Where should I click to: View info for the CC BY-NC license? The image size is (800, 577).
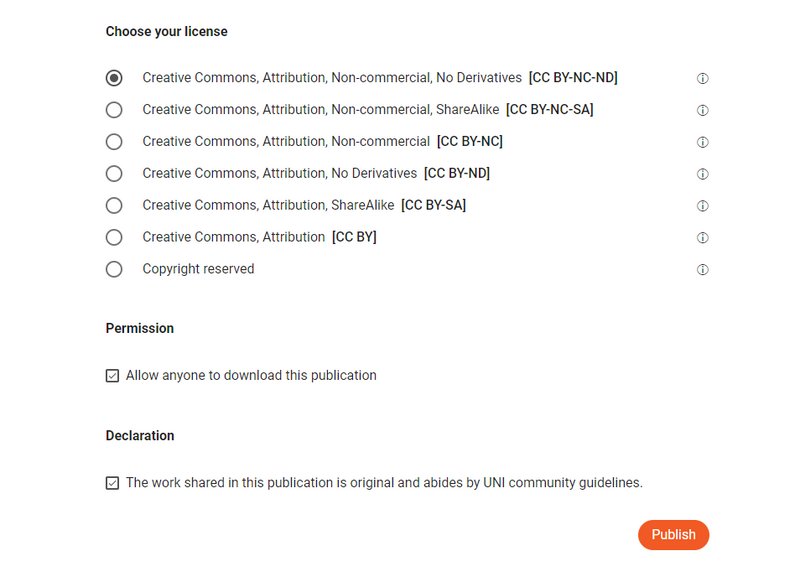point(703,141)
